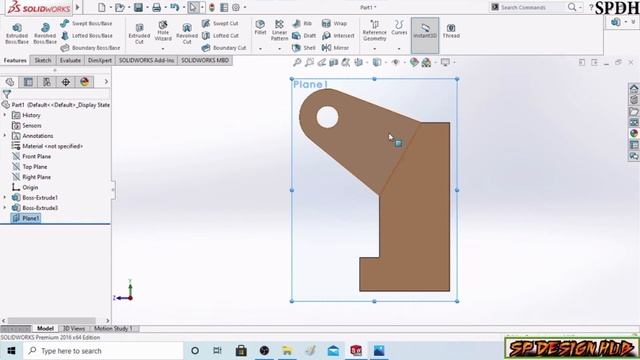Open the DisplayManager color ball tab

[84, 82]
